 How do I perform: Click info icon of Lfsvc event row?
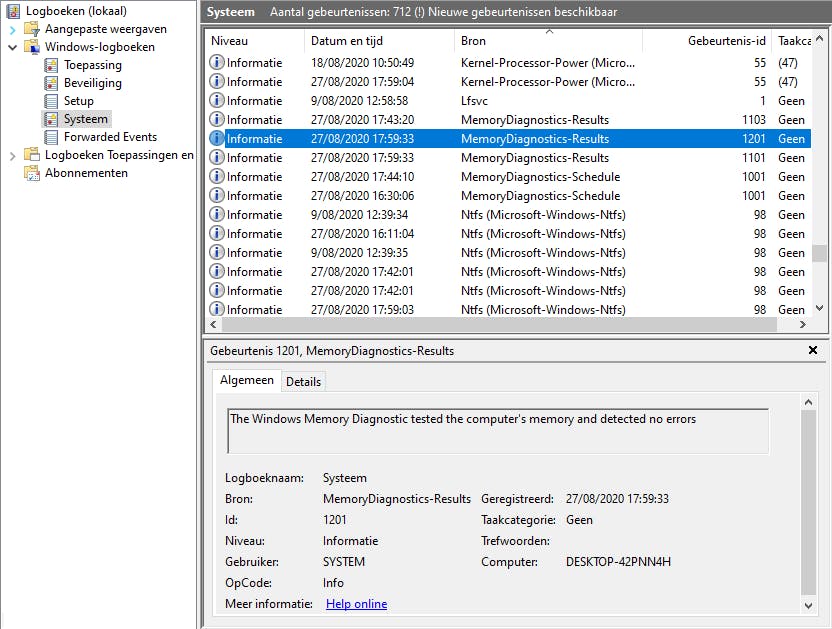(x=217, y=101)
